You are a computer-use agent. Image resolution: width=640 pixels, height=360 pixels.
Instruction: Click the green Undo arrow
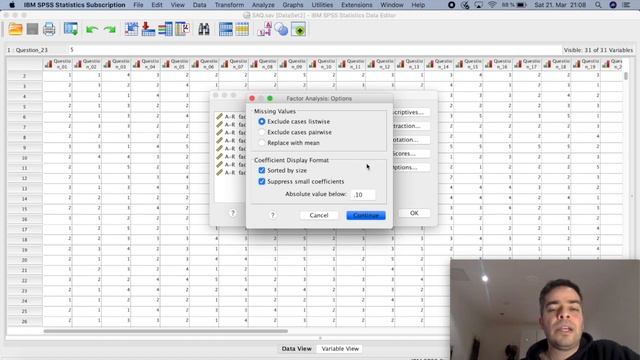click(92, 30)
